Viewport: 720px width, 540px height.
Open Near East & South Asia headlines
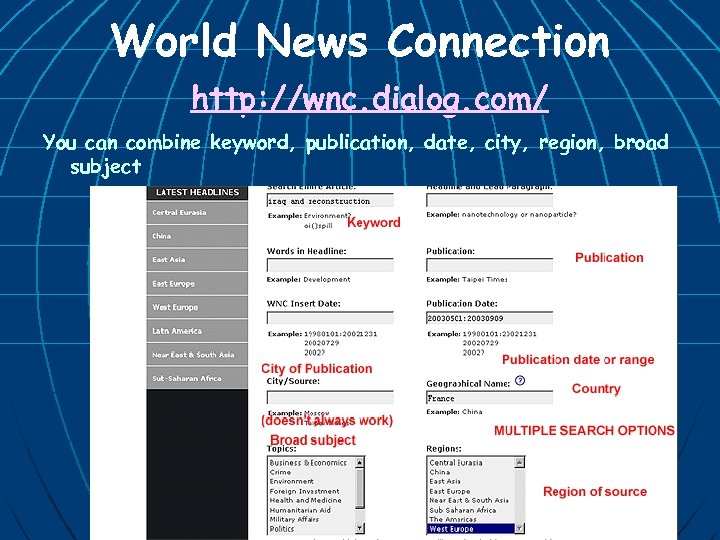[x=197, y=354]
